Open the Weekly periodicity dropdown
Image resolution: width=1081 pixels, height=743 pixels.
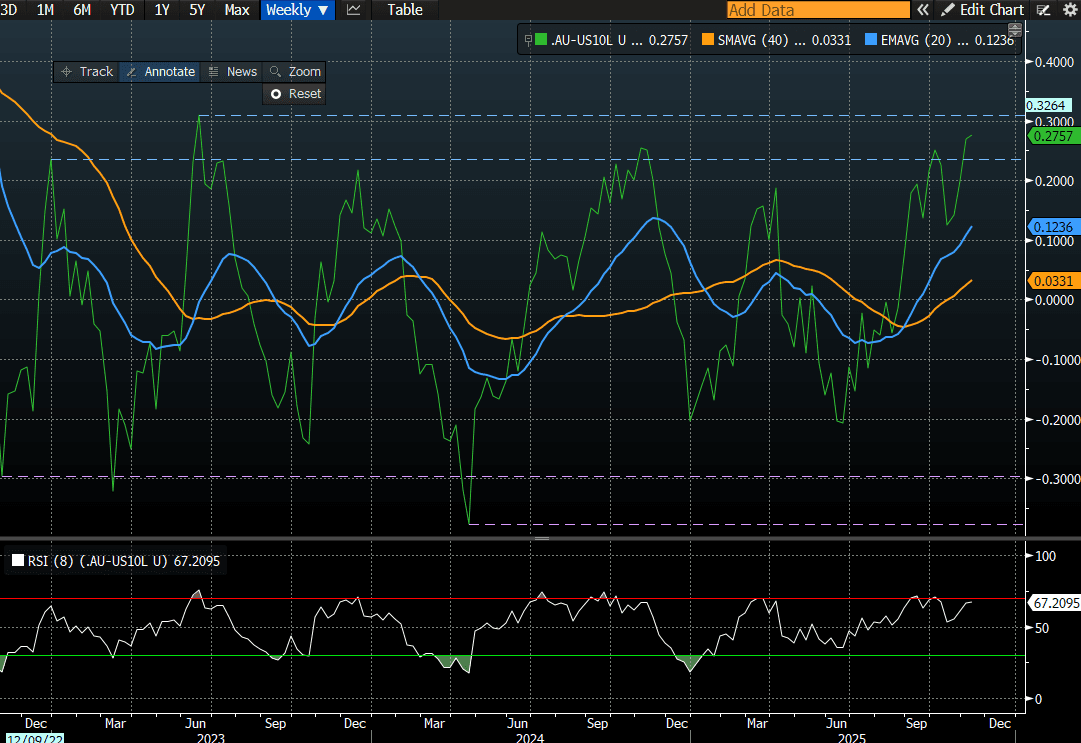coord(297,10)
